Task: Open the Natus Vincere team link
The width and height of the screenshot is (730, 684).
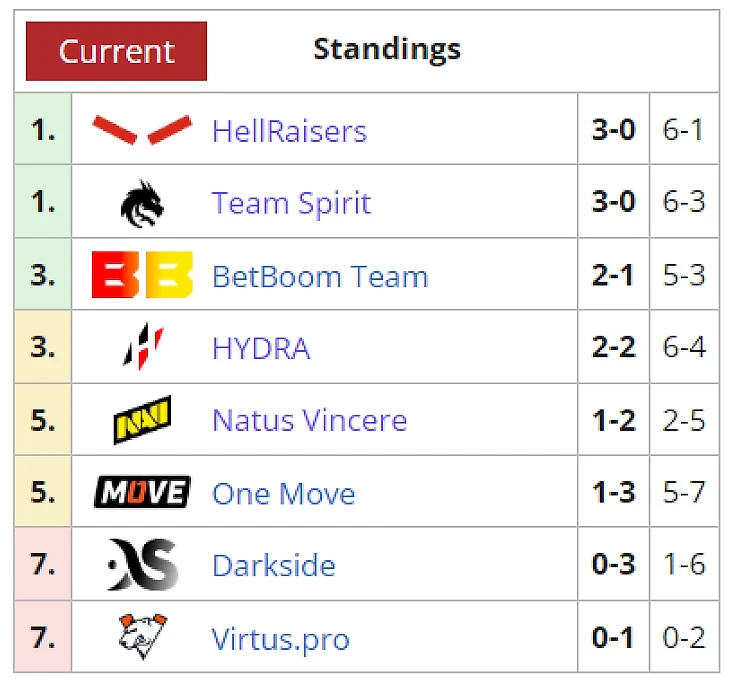Action: click(309, 420)
